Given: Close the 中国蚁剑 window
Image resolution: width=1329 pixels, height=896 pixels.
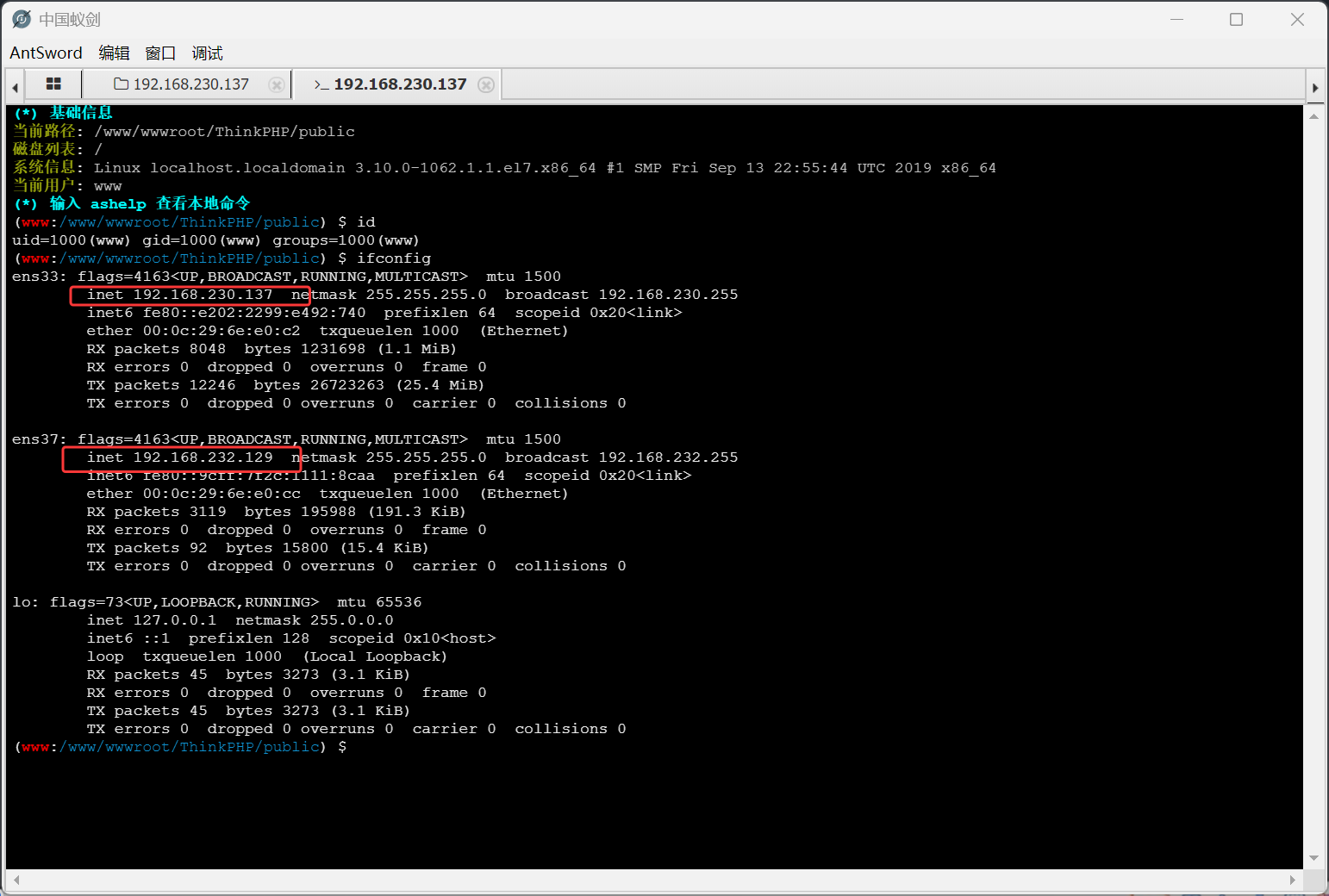Looking at the screenshot, I should pyautogui.click(x=1297, y=19).
